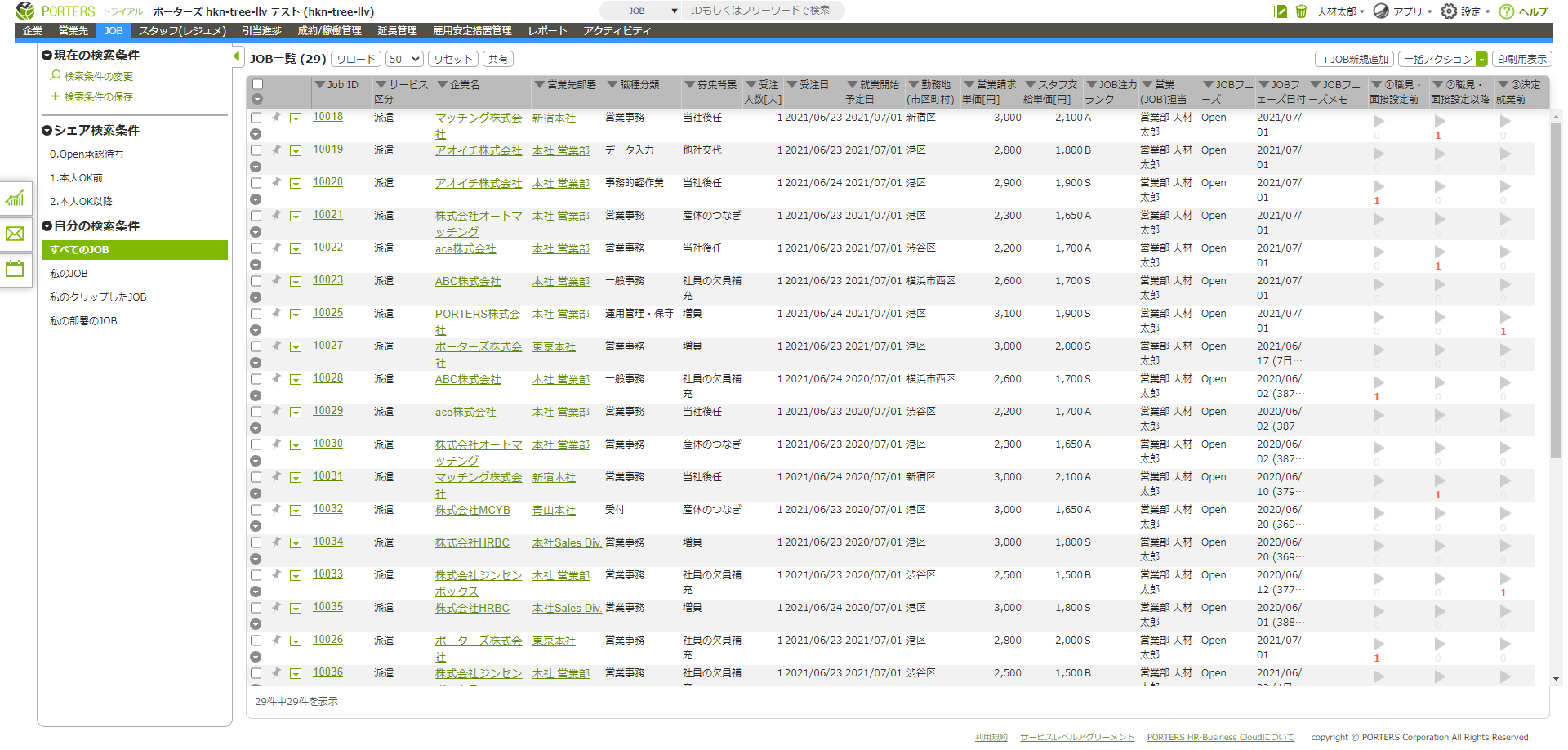Open row action dropdown for job 10030

click(296, 444)
